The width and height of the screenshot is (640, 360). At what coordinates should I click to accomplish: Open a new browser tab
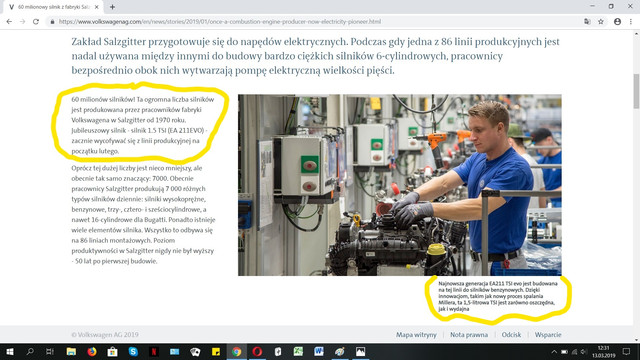click(x=112, y=7)
